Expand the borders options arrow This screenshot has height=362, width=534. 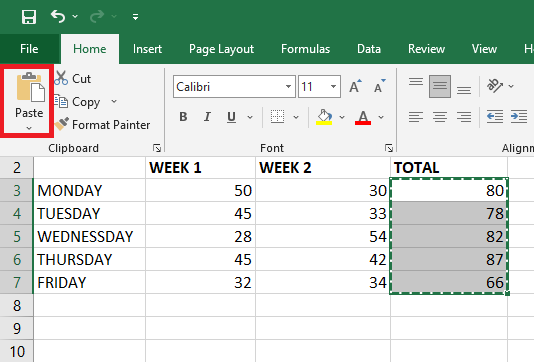296,117
